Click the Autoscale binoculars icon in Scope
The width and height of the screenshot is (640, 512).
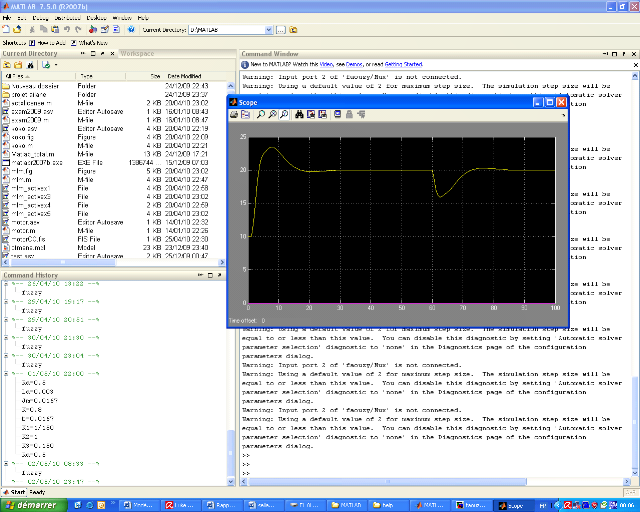click(298, 115)
